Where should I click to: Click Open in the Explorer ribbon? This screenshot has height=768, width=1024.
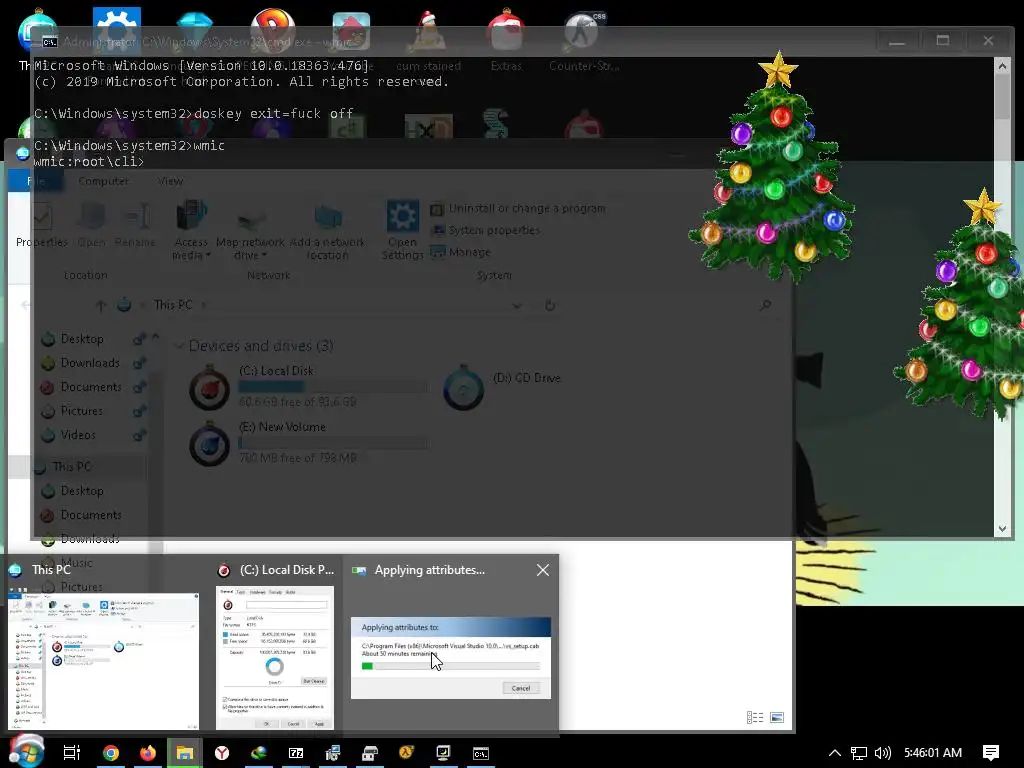[91, 225]
